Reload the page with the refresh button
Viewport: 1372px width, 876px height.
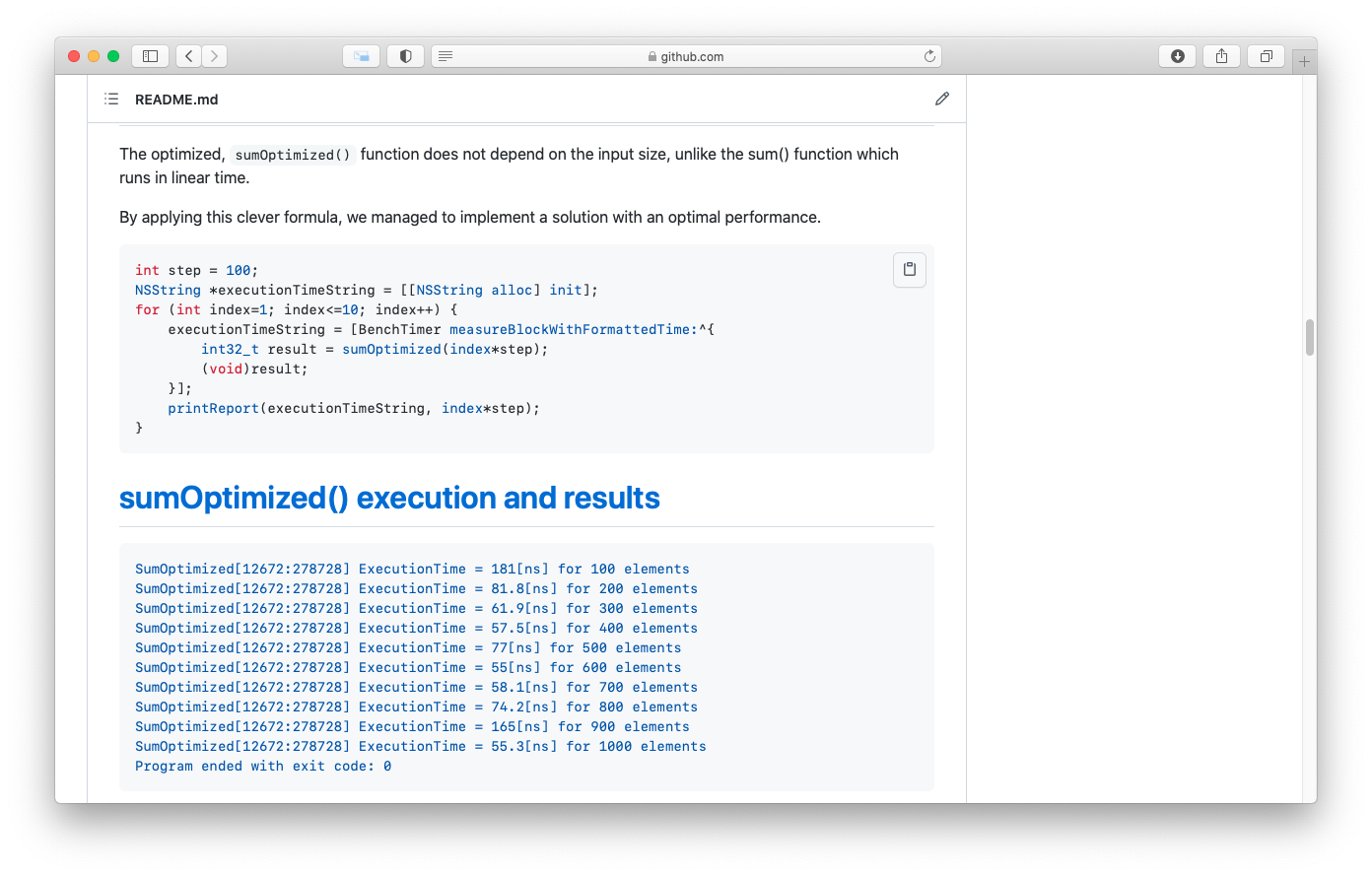coord(929,56)
